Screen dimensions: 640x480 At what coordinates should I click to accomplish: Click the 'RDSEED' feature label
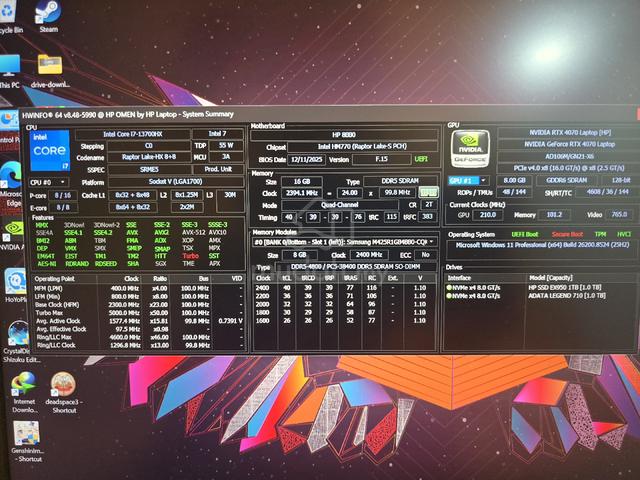click(x=106, y=264)
